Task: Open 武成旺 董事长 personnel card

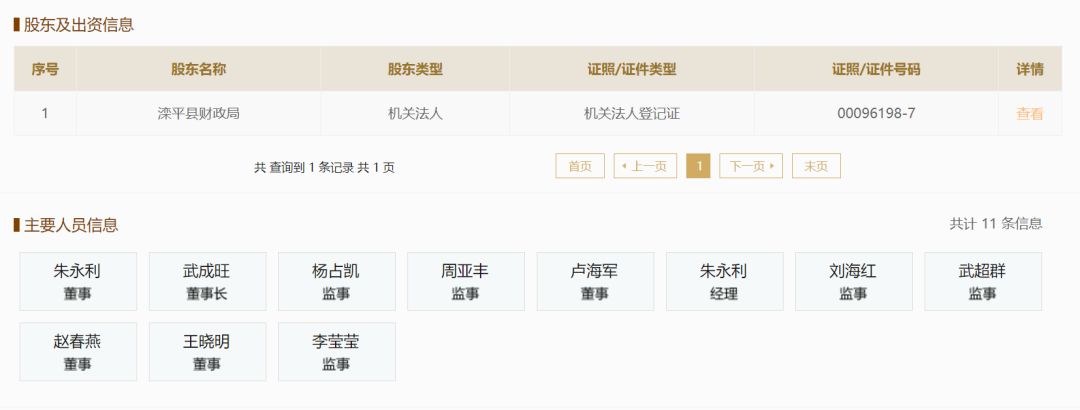Action: point(207,281)
